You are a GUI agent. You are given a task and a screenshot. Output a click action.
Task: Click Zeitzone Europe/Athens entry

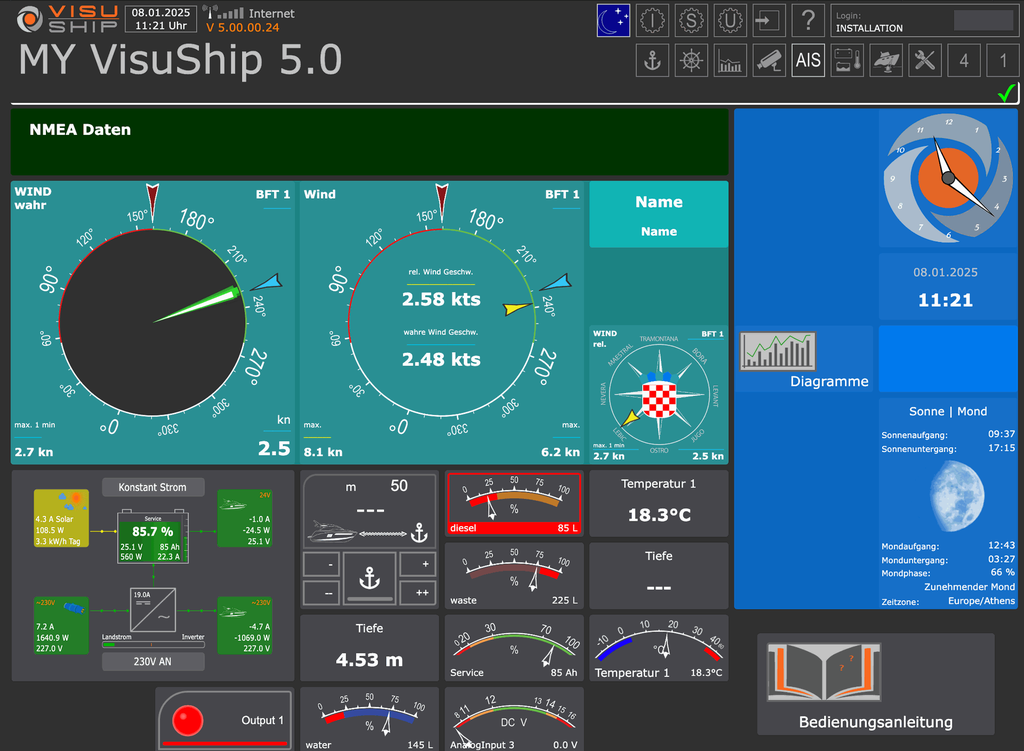pyautogui.click(x=948, y=601)
